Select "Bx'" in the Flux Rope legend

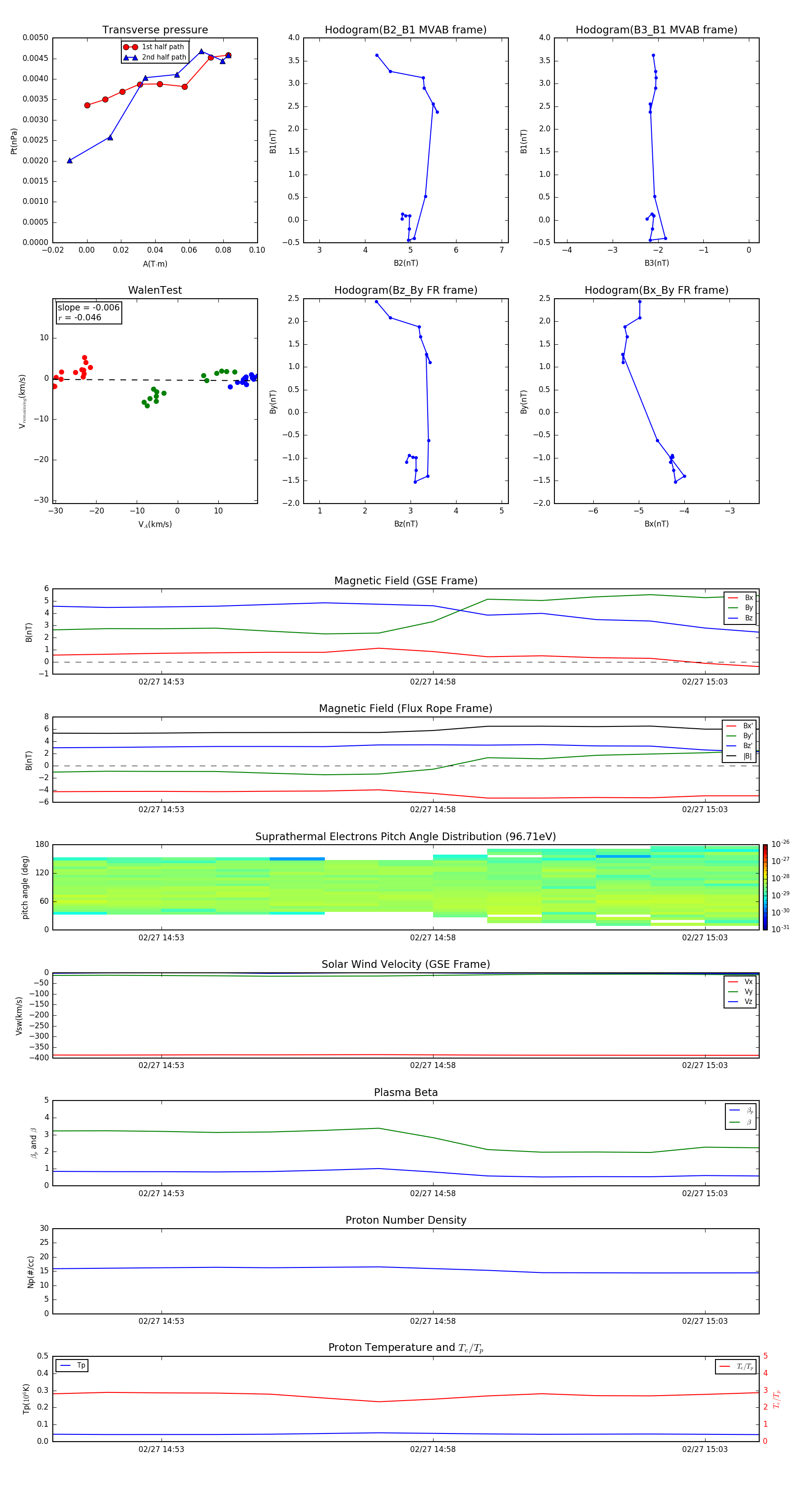point(740,726)
